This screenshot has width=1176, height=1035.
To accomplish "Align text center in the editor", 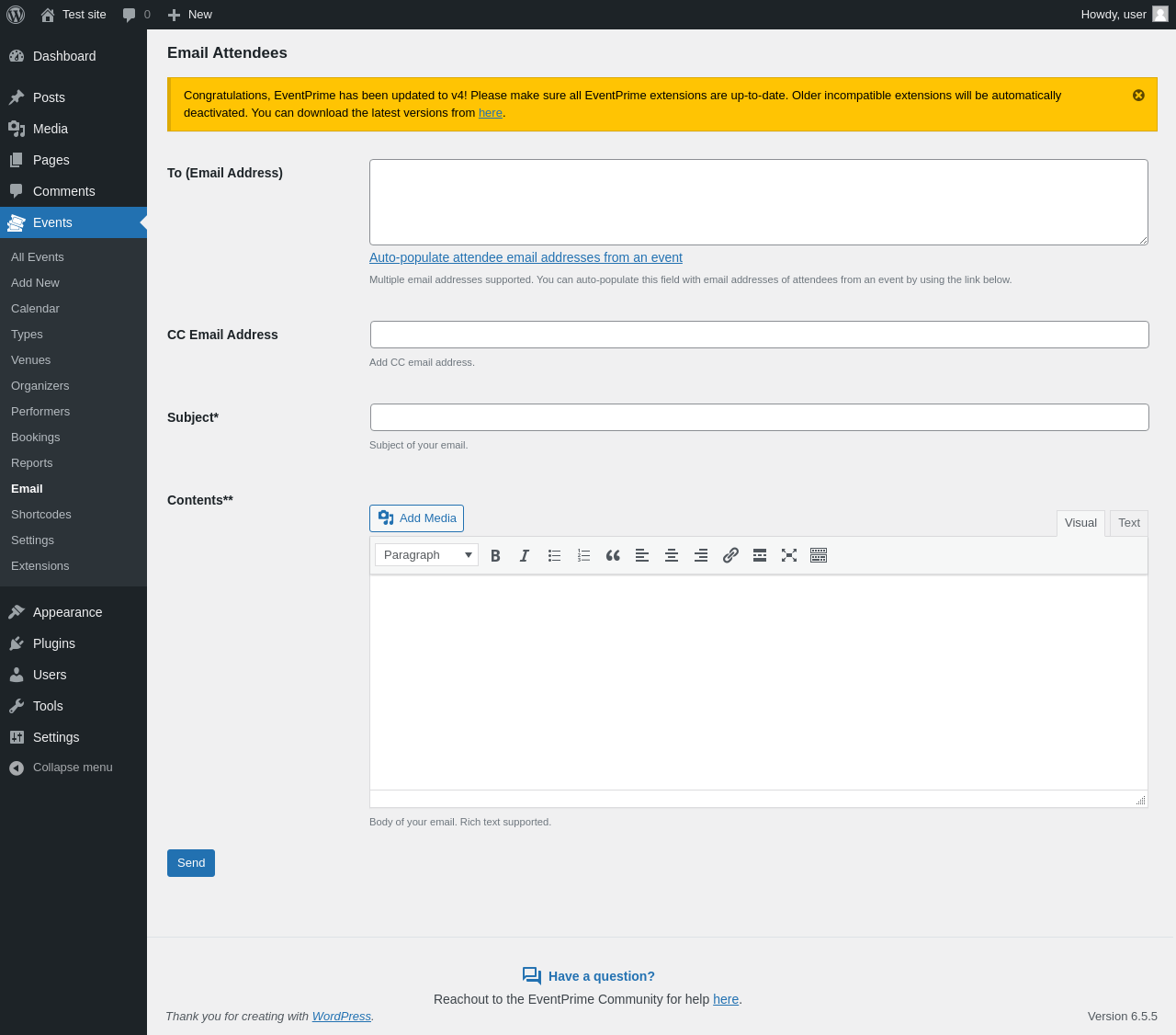I will pos(672,555).
